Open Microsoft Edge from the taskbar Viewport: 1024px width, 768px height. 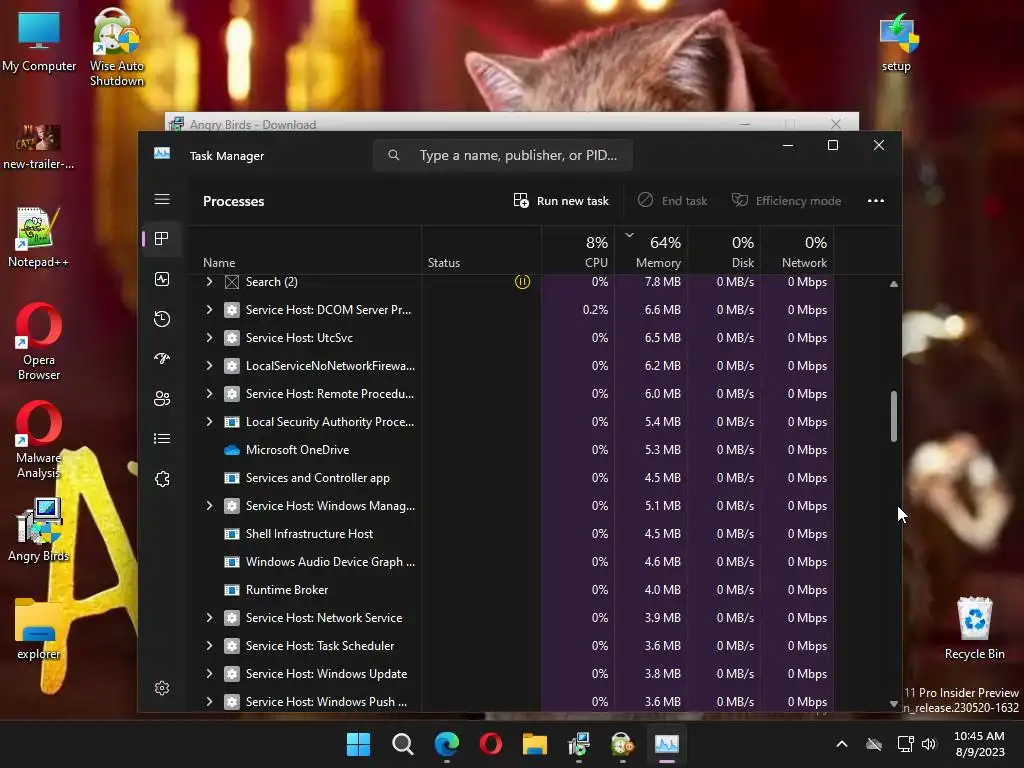(447, 744)
